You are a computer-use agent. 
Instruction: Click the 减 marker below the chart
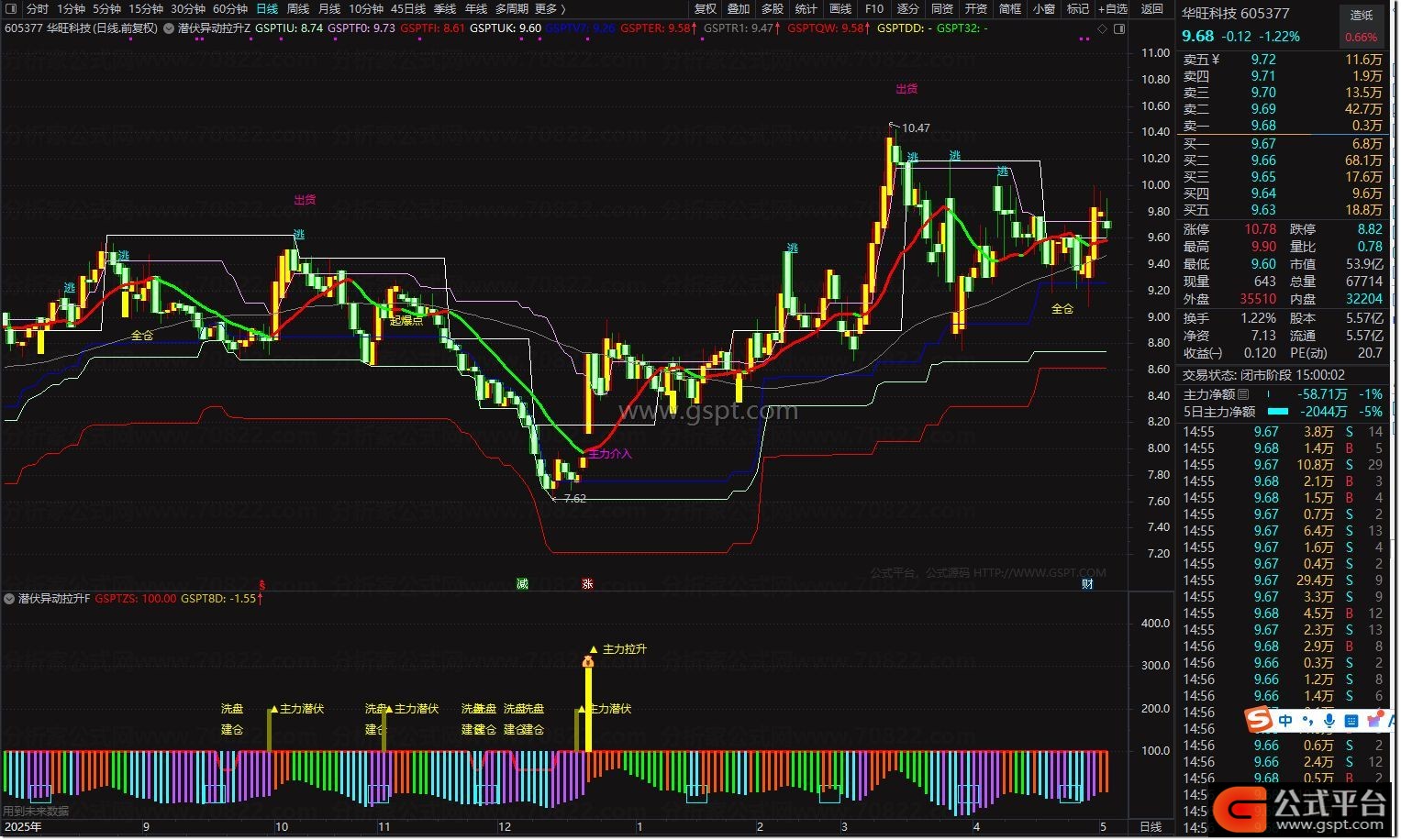(522, 584)
